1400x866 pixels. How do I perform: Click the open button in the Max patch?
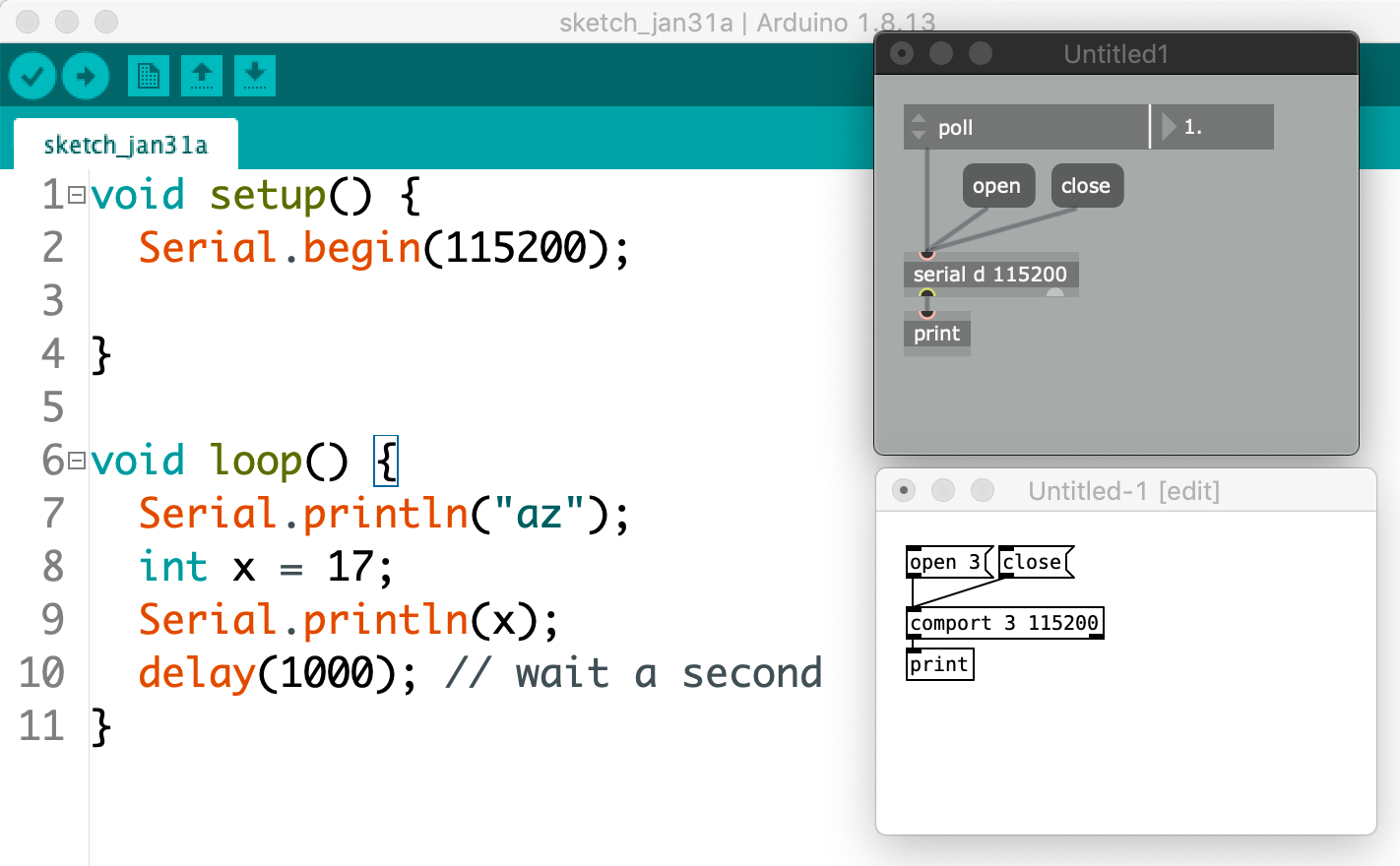point(998,185)
